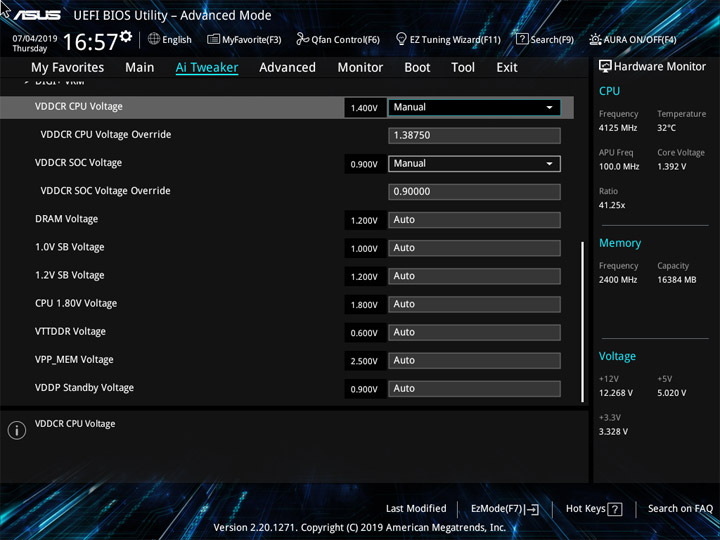Click the EzMode(F7) switch
The image size is (720, 540).
pos(505,509)
